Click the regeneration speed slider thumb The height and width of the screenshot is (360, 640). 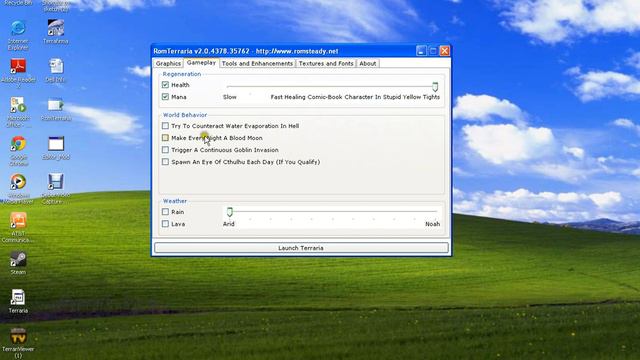435,87
